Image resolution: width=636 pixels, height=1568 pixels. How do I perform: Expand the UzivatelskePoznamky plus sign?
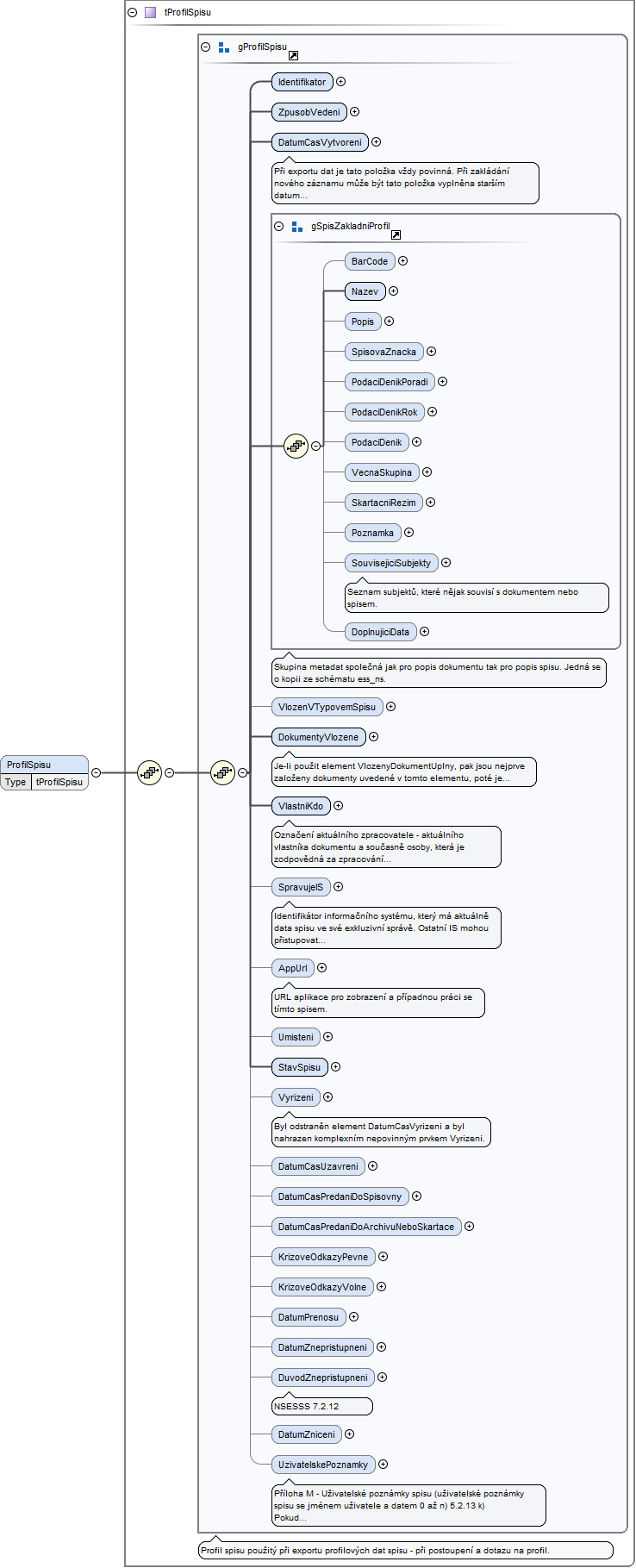[383, 1465]
